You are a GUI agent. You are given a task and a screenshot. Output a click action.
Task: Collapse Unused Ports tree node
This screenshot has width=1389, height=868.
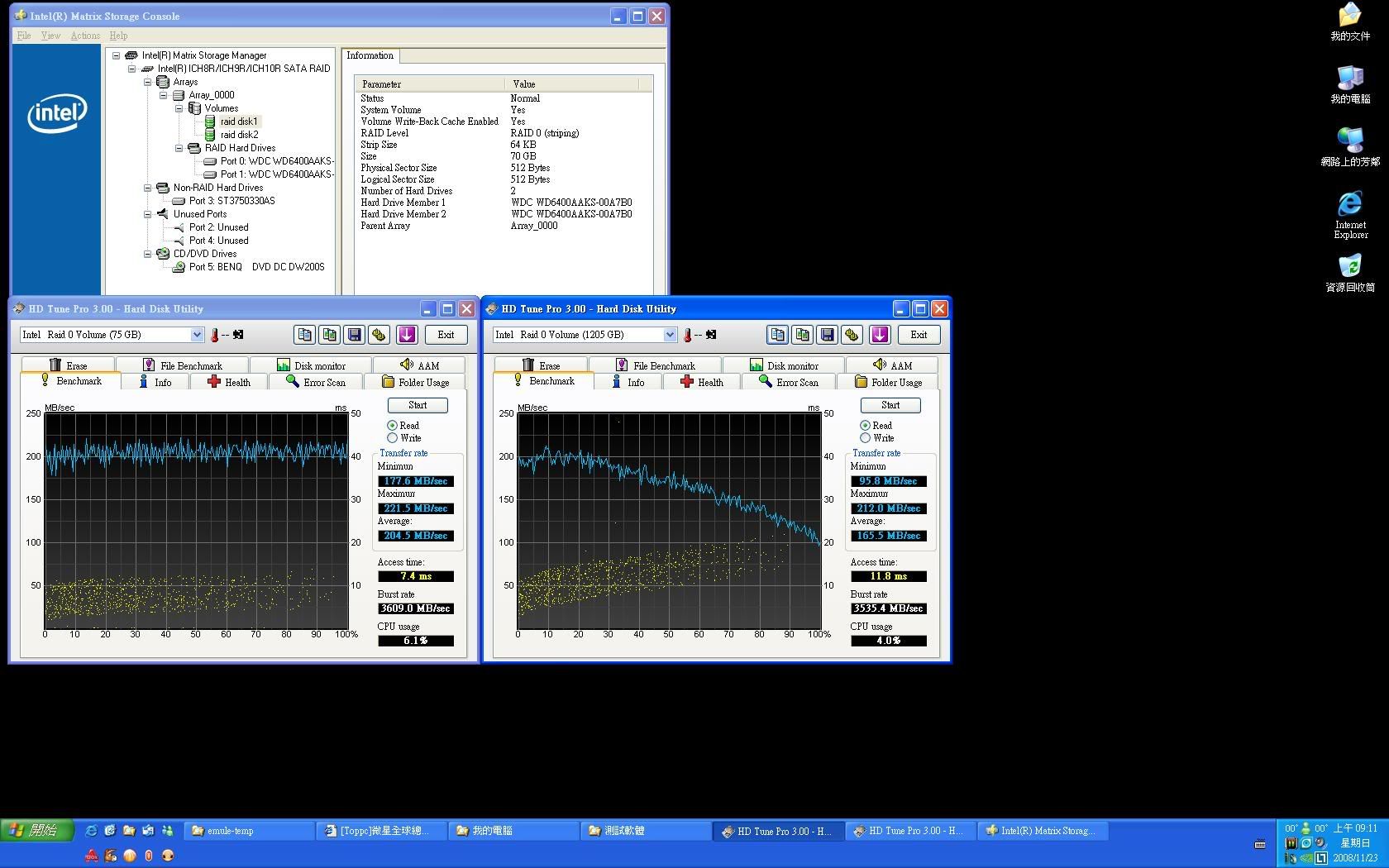click(x=147, y=214)
